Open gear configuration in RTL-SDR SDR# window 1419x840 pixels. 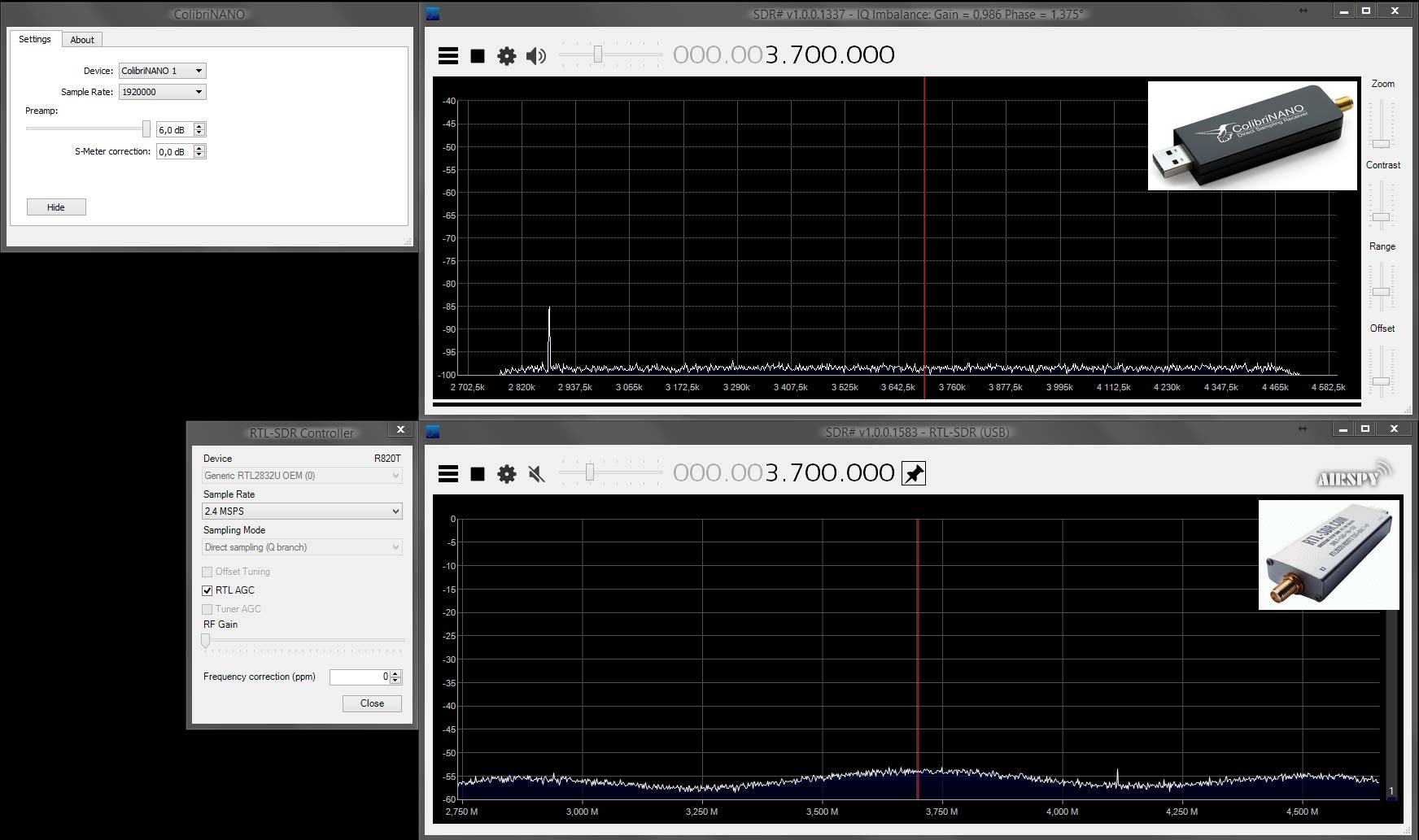tap(506, 474)
